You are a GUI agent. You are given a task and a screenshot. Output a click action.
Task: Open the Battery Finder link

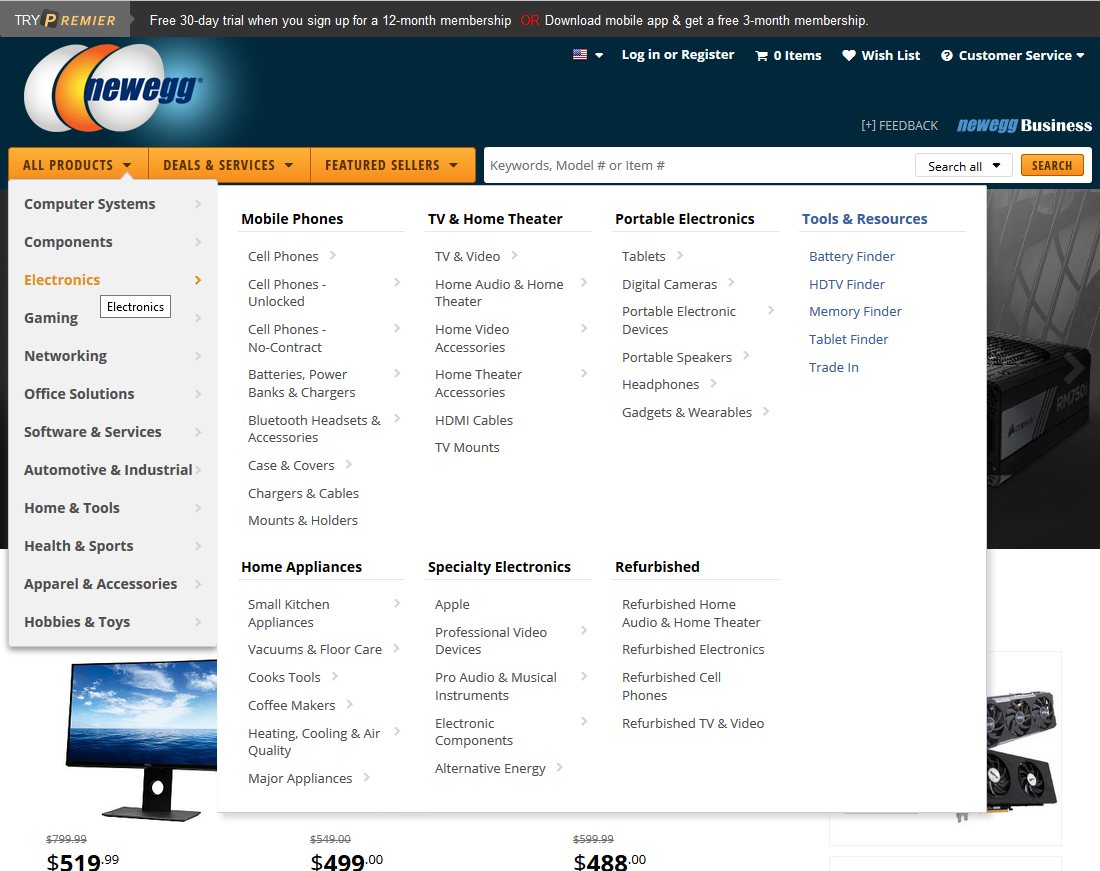(x=851, y=256)
